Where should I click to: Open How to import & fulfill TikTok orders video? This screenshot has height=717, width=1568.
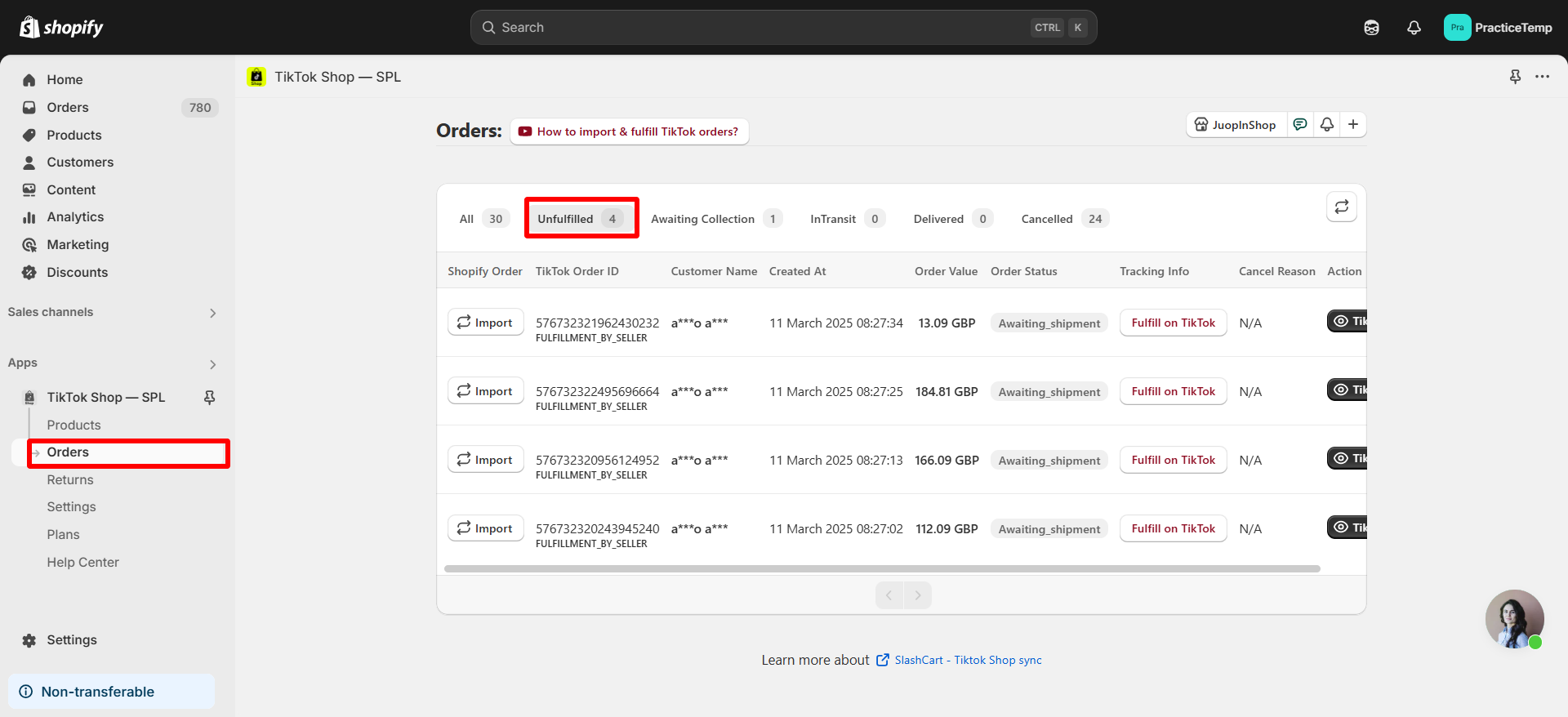pyautogui.click(x=629, y=131)
